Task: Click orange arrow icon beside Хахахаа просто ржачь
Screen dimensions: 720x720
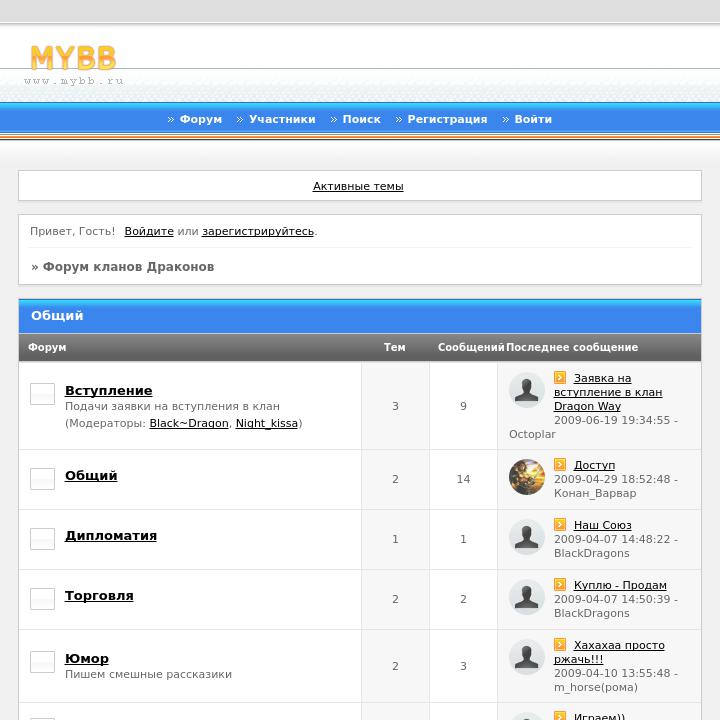Action: (560, 644)
